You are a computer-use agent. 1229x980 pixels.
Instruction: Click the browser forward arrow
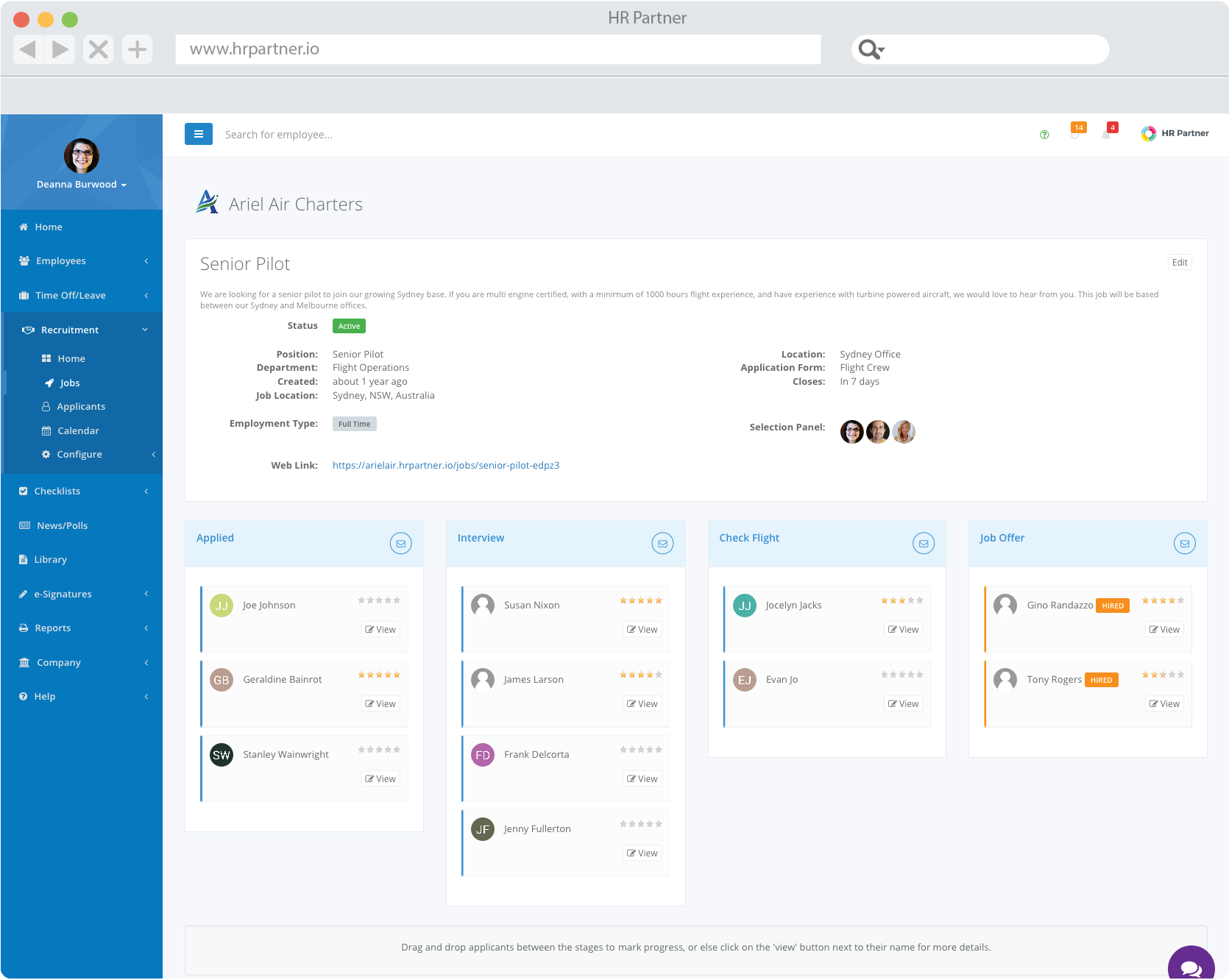[x=60, y=49]
